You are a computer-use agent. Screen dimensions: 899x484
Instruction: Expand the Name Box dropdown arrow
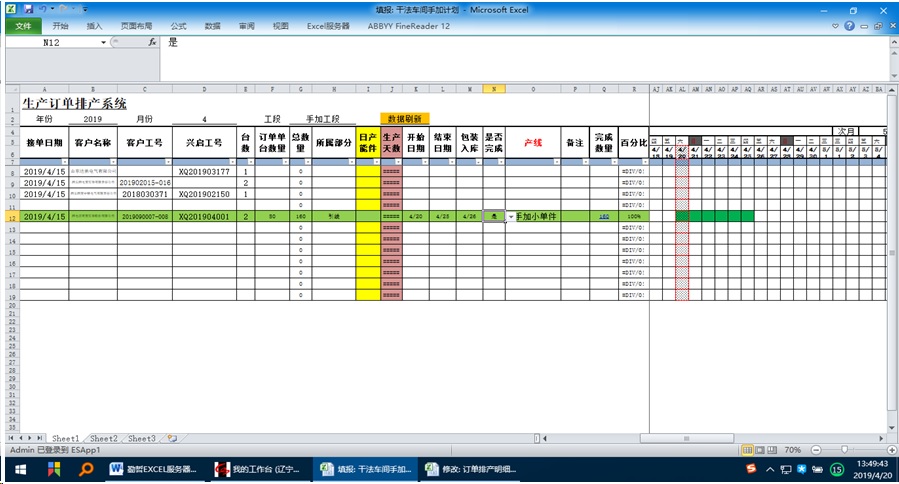(x=103, y=43)
